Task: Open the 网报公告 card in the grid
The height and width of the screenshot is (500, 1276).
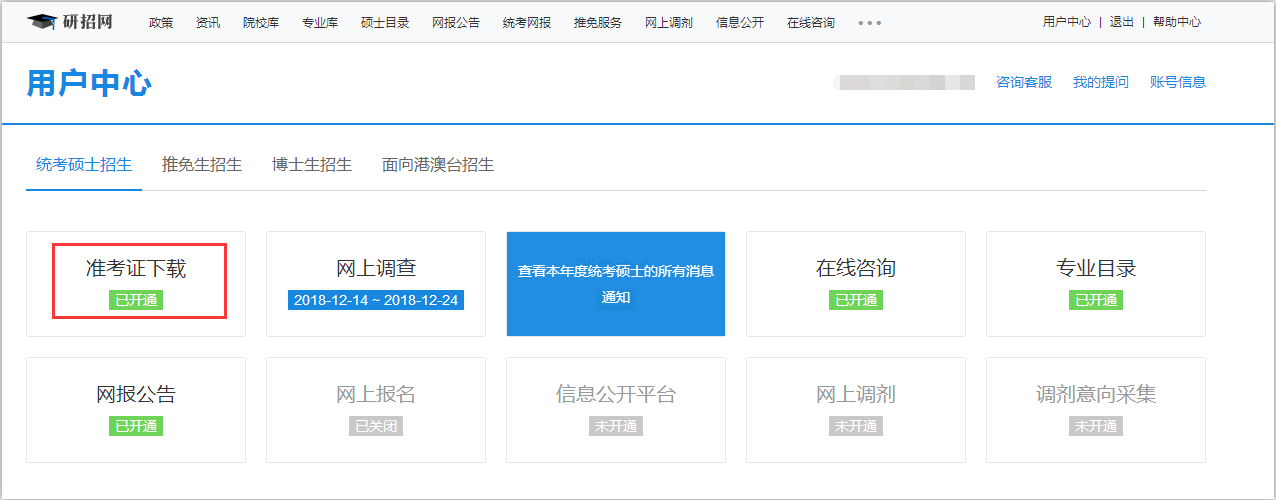Action: (x=136, y=410)
